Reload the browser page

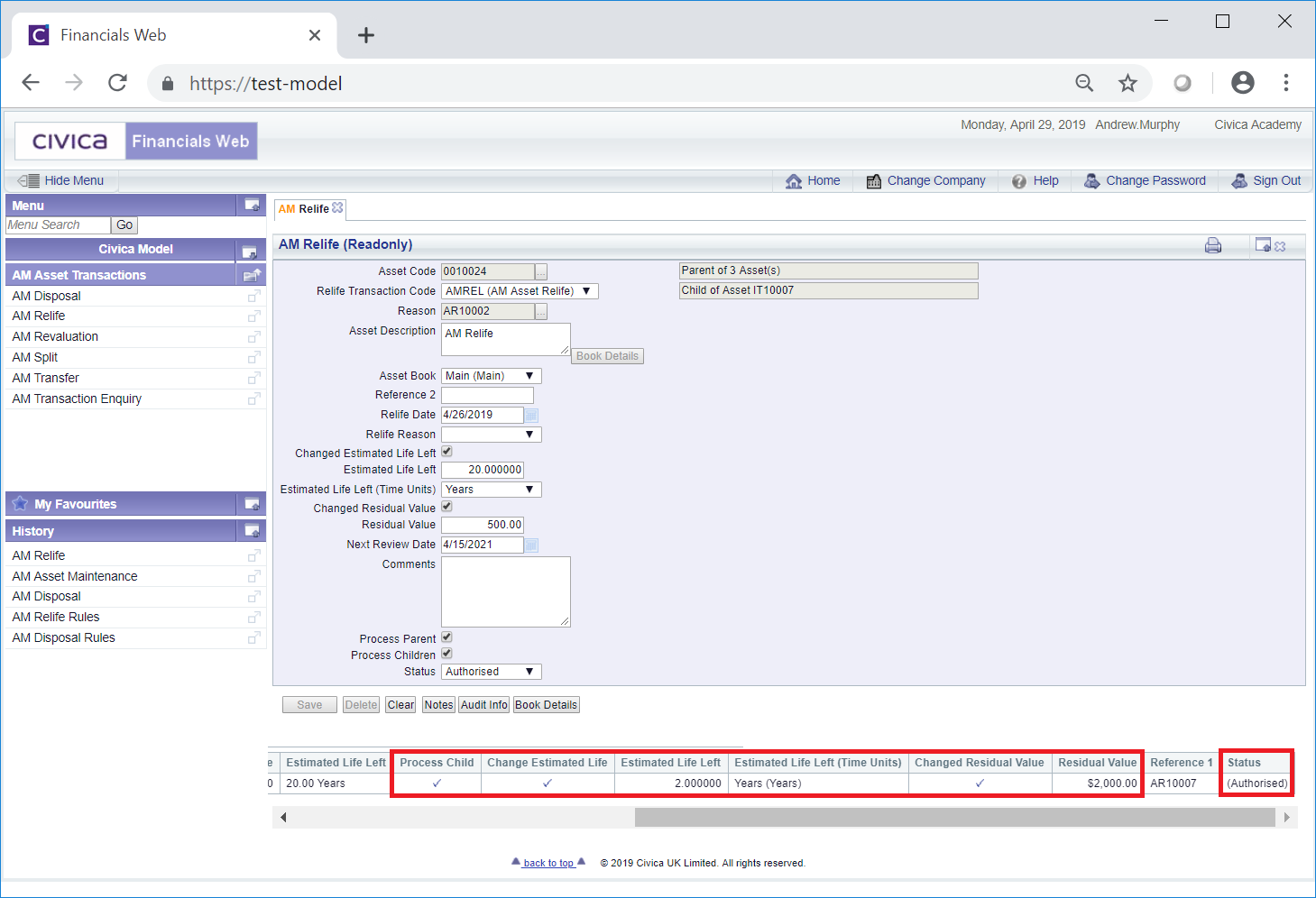coord(117,83)
